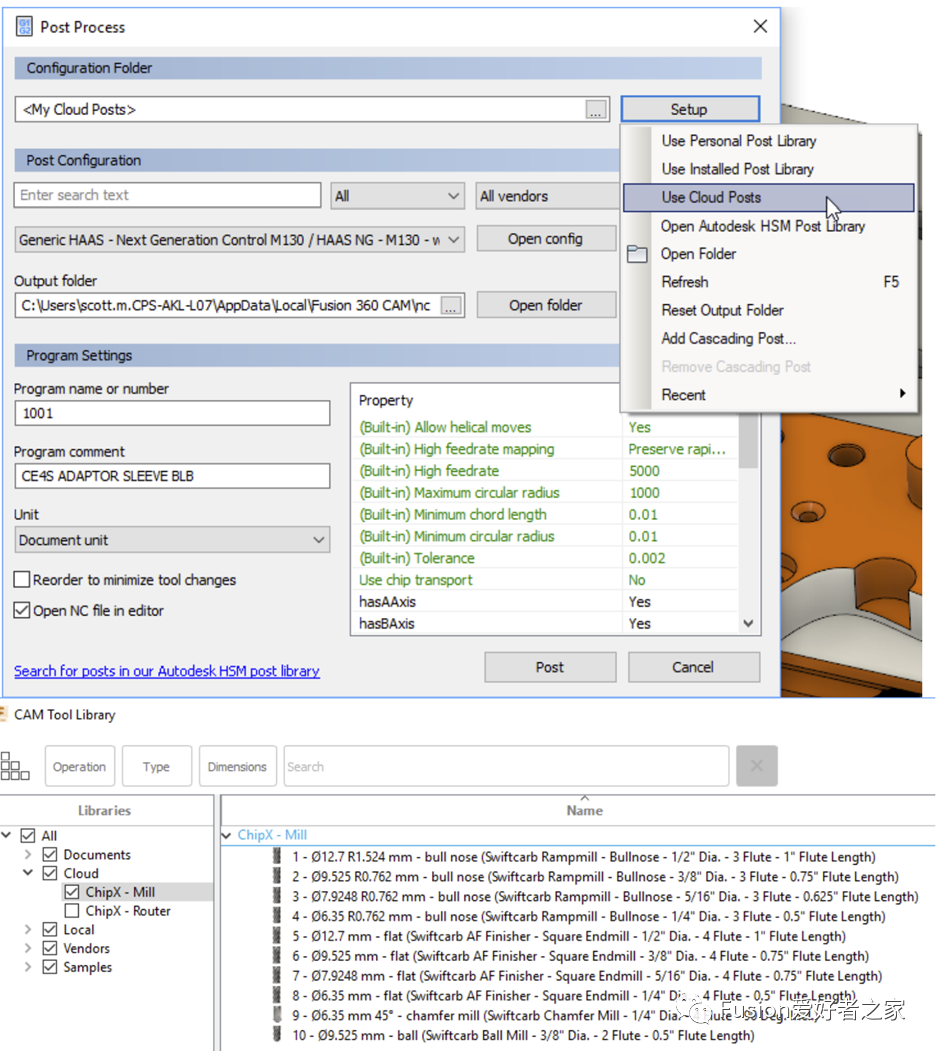Click the Program comment field
The height and width of the screenshot is (1051, 936).
(172, 476)
